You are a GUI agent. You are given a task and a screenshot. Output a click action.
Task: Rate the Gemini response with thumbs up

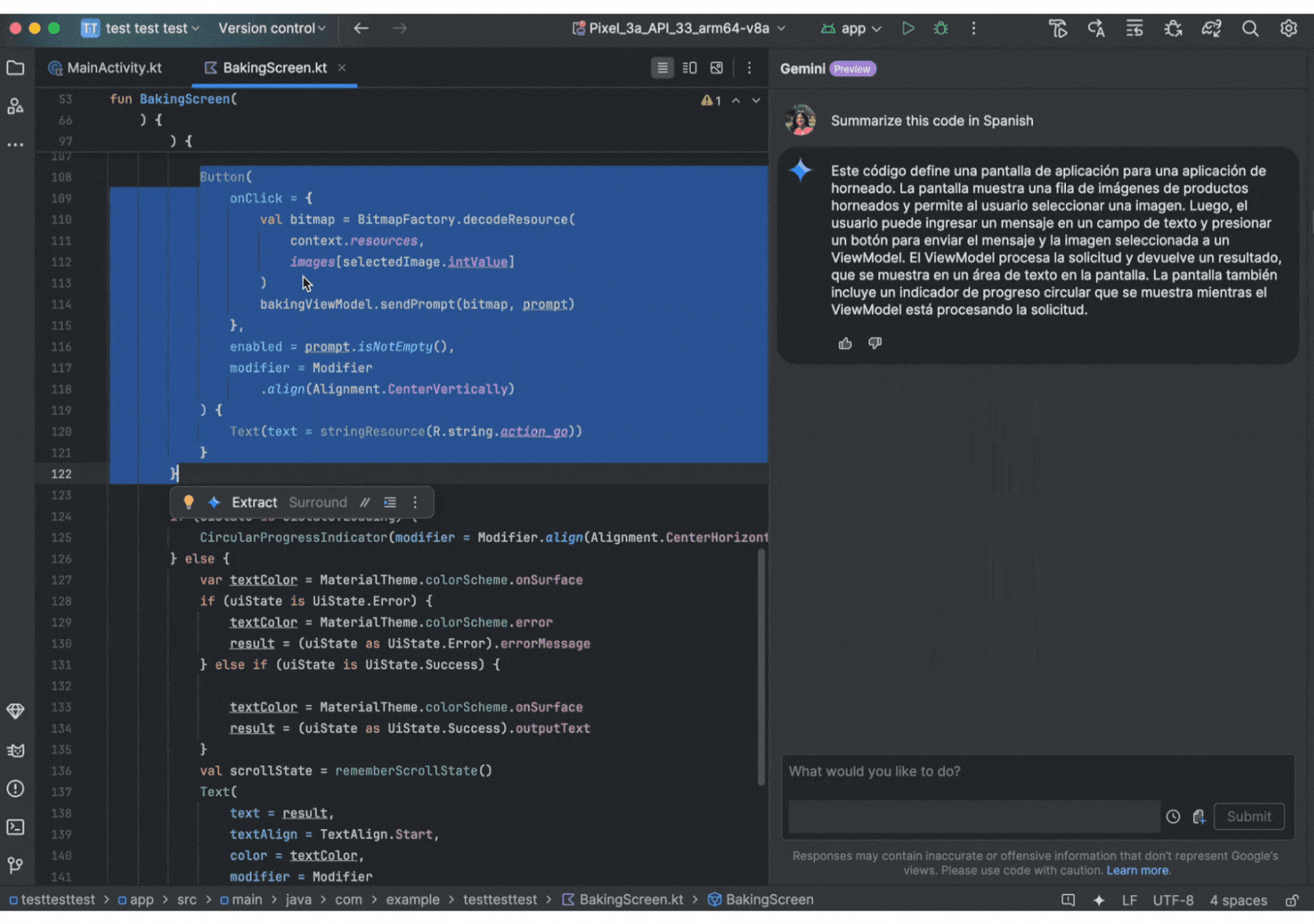click(x=845, y=343)
